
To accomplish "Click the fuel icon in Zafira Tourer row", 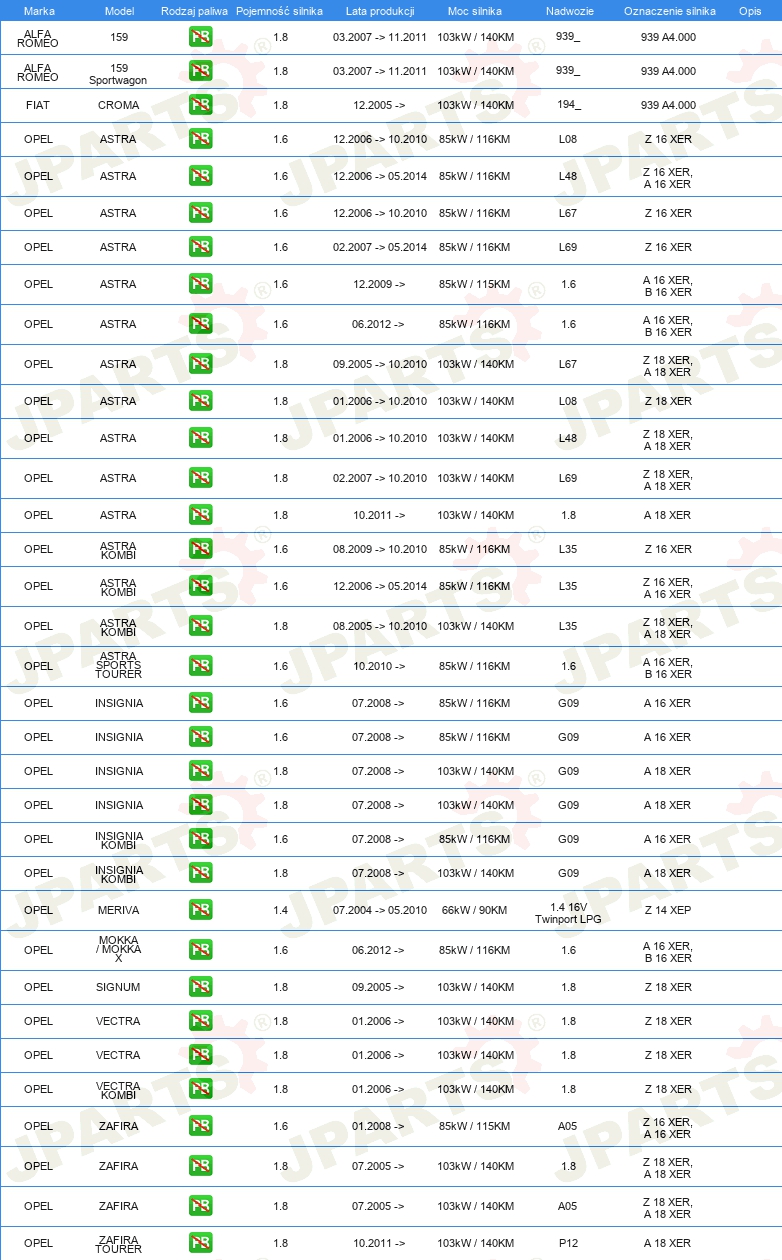I will click(201, 1243).
